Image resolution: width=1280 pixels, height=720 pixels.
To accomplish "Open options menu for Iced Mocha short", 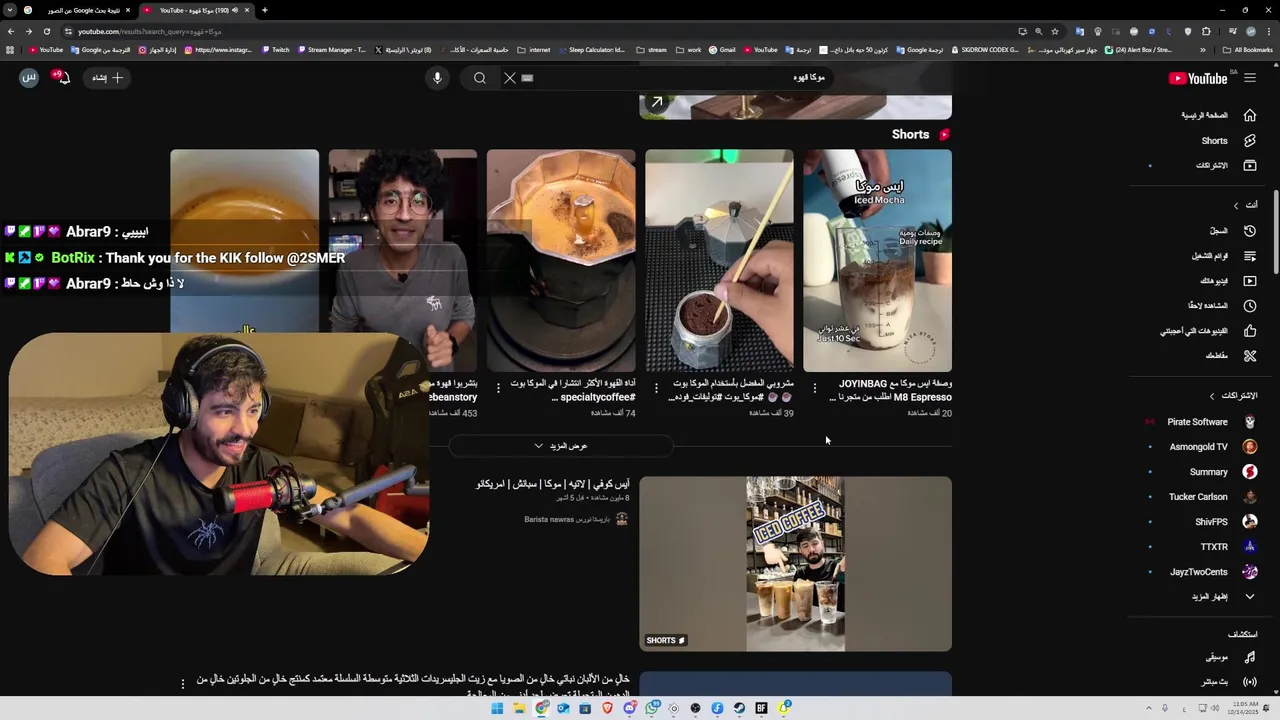I will [814, 388].
